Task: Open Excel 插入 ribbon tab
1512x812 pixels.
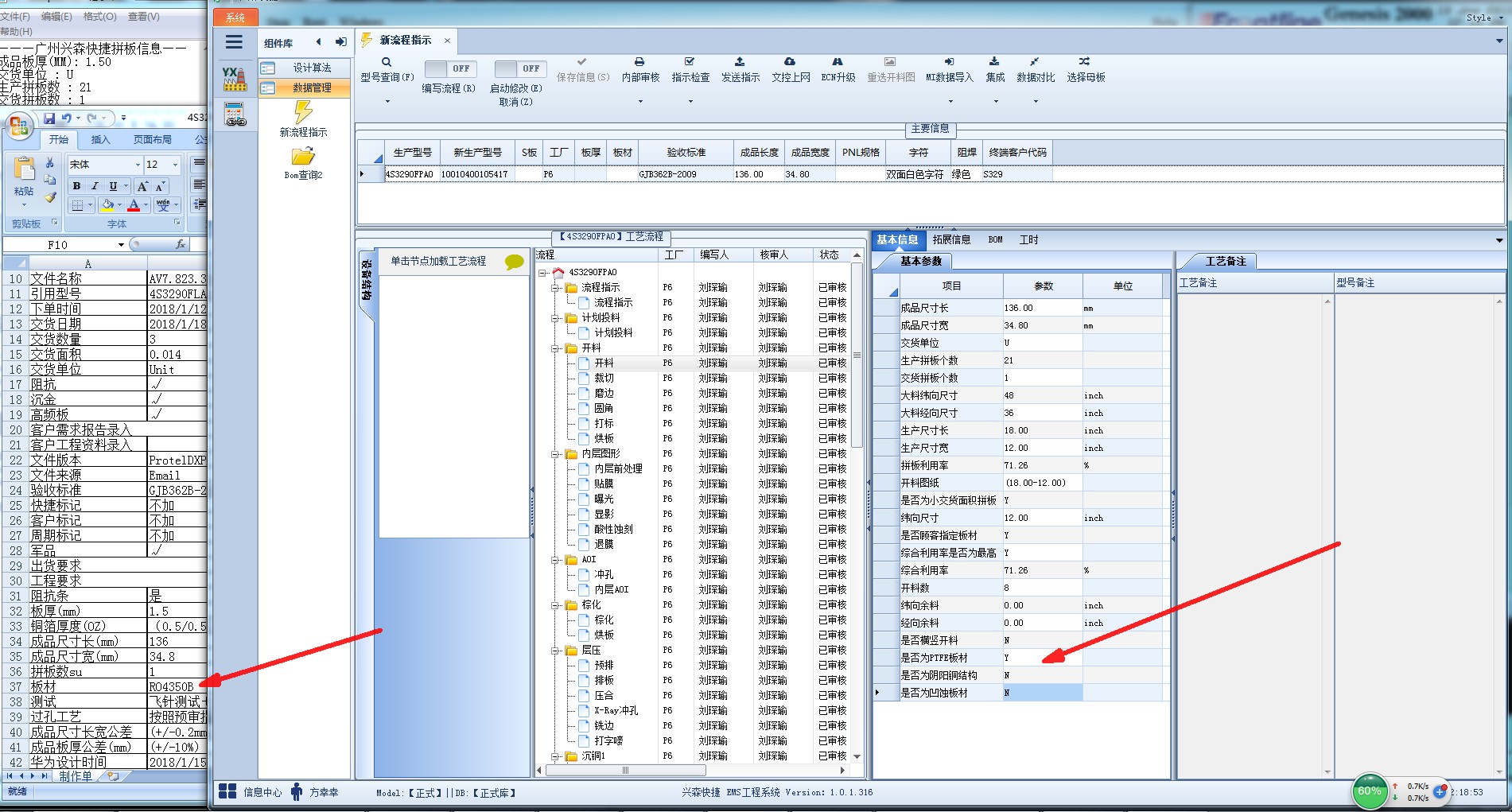Action: tap(101, 139)
